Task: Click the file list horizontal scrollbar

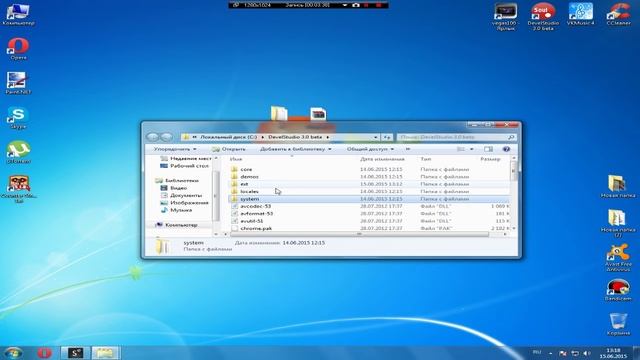Action: click(359, 234)
